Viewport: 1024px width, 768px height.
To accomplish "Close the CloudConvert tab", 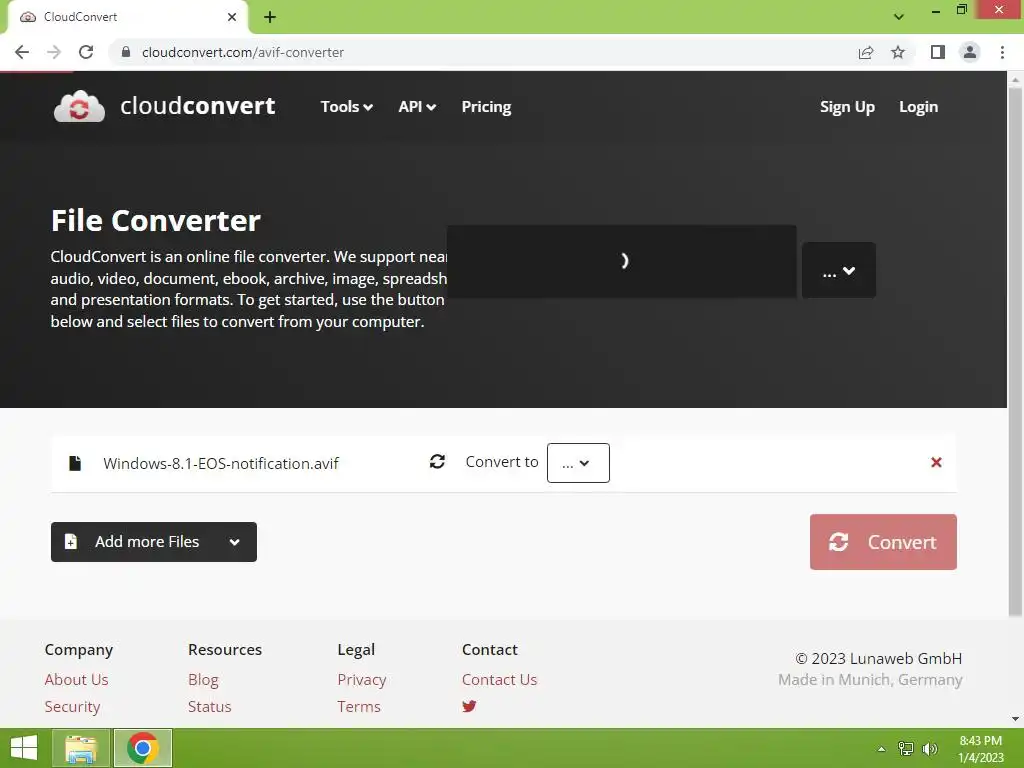I will 232,17.
